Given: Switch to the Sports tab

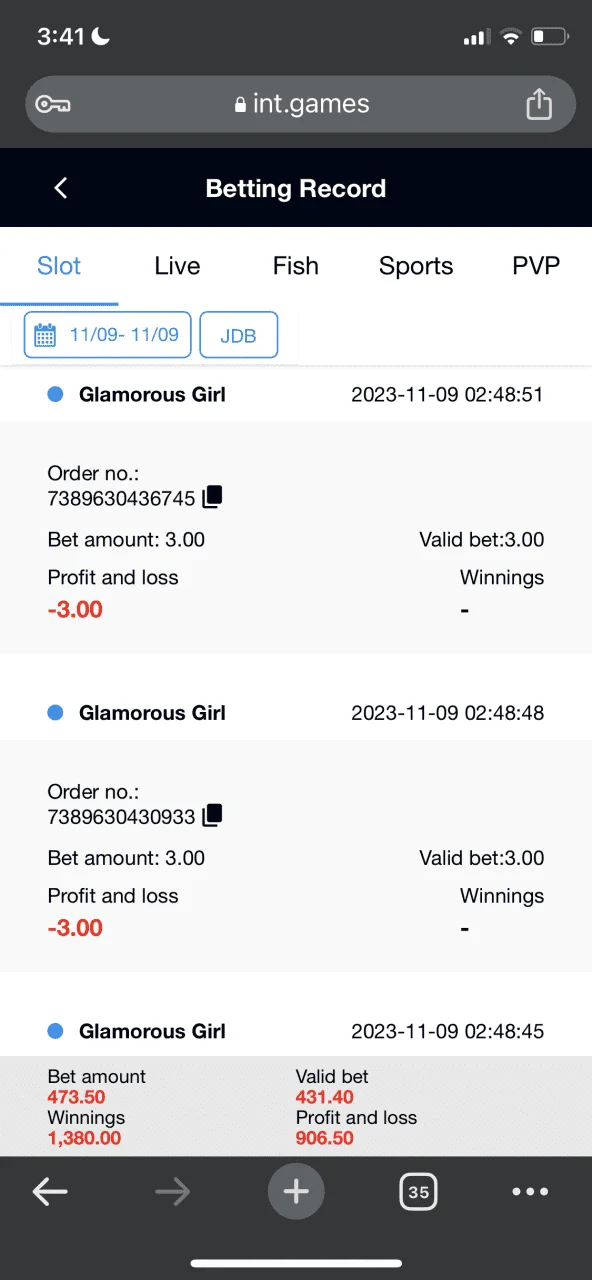Looking at the screenshot, I should click(416, 266).
